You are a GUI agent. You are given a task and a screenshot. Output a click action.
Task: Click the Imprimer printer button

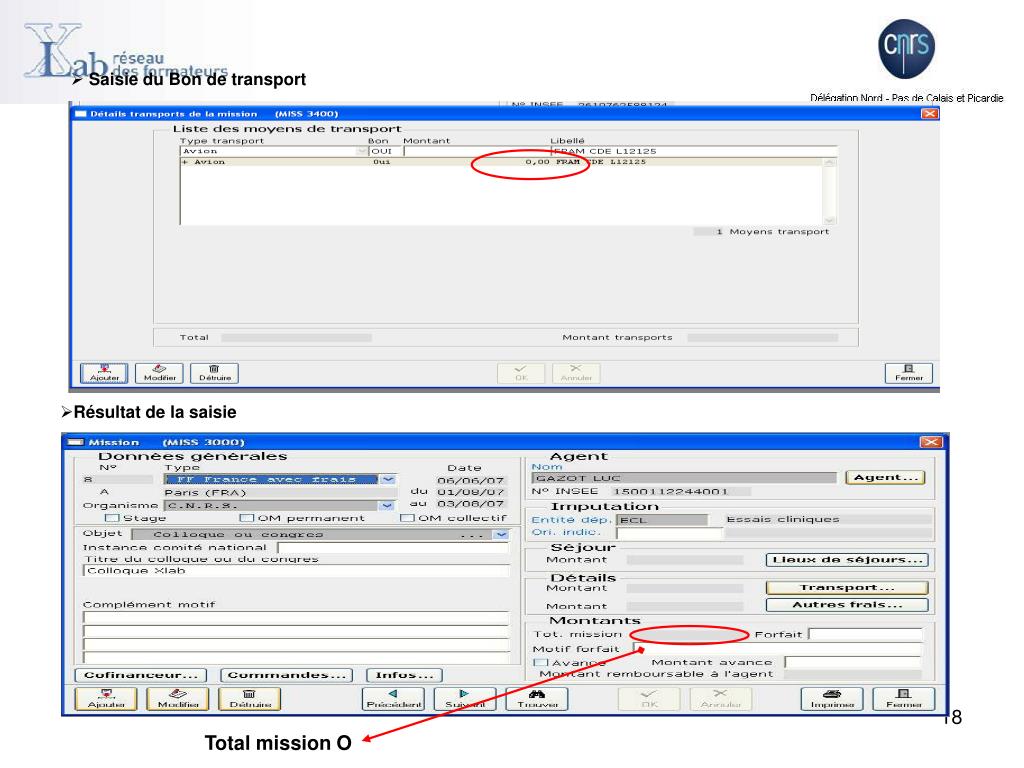(x=832, y=699)
